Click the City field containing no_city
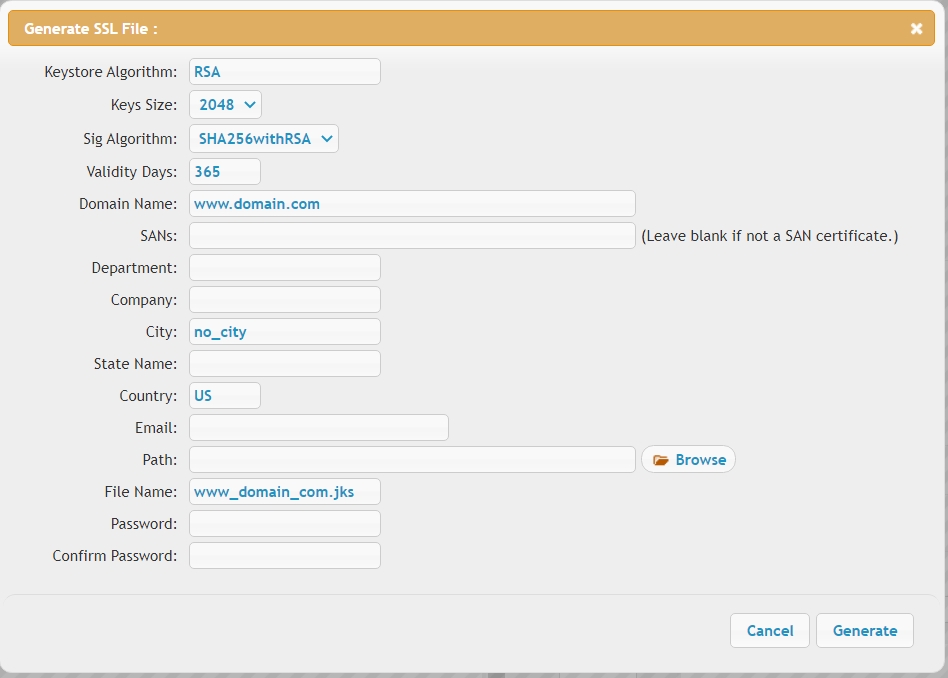 pyautogui.click(x=285, y=331)
